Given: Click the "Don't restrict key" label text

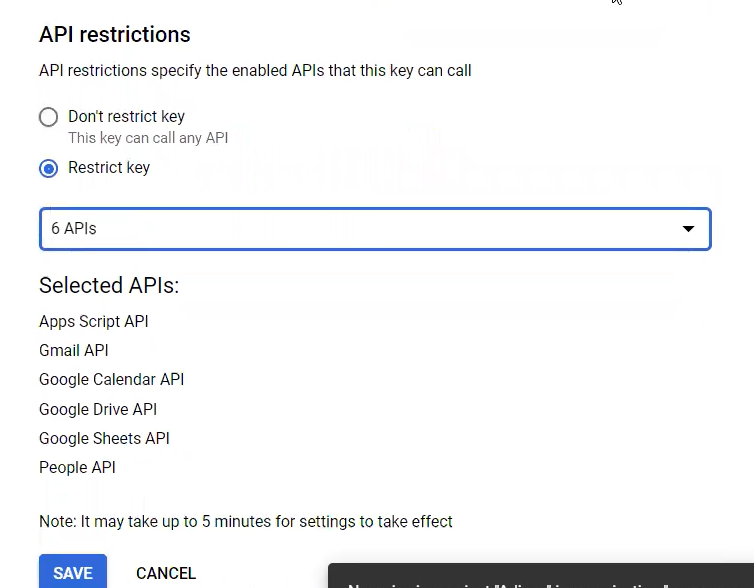Looking at the screenshot, I should (x=126, y=116).
